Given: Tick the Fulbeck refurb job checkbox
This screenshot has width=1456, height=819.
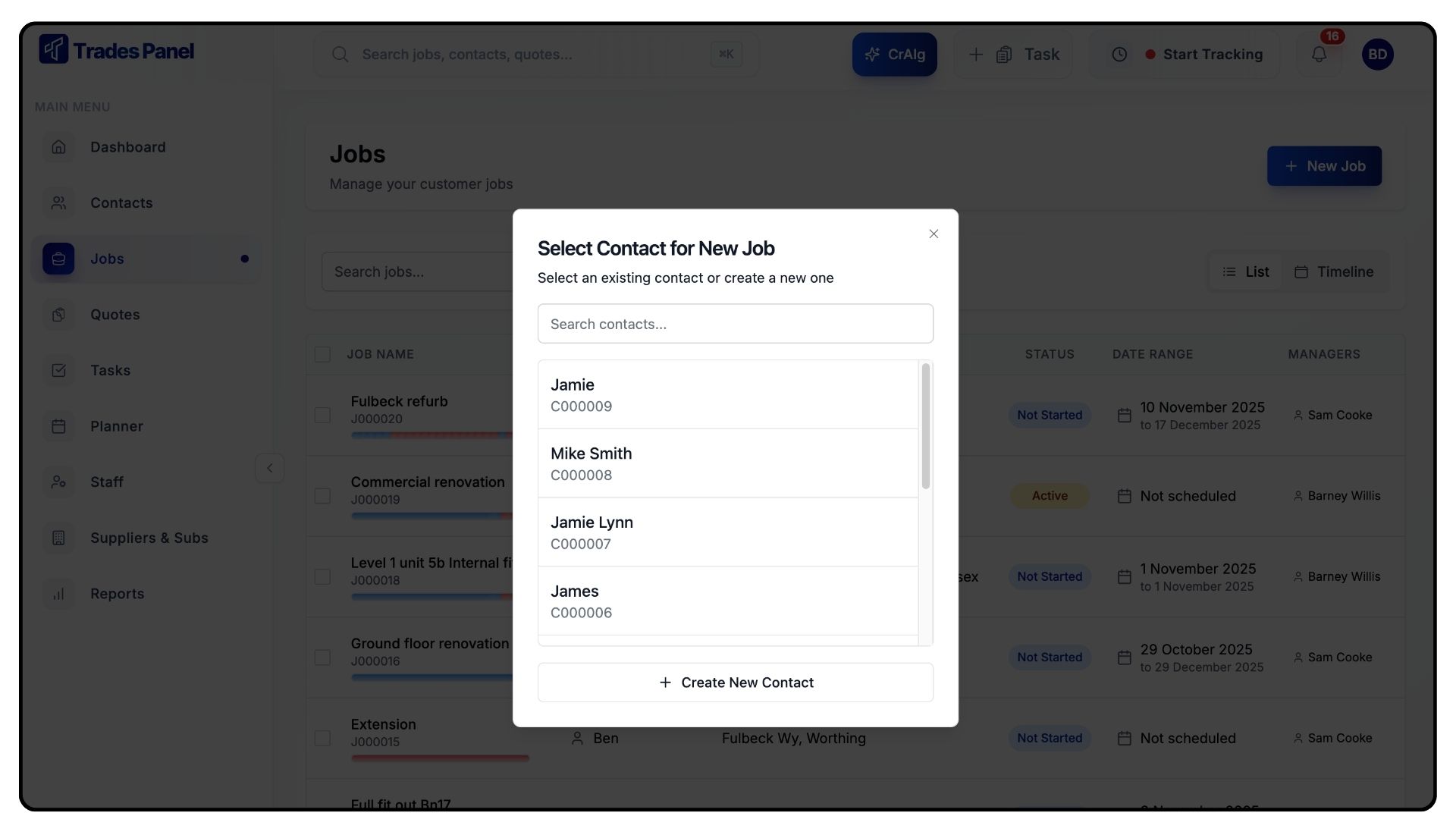Looking at the screenshot, I should tap(322, 416).
